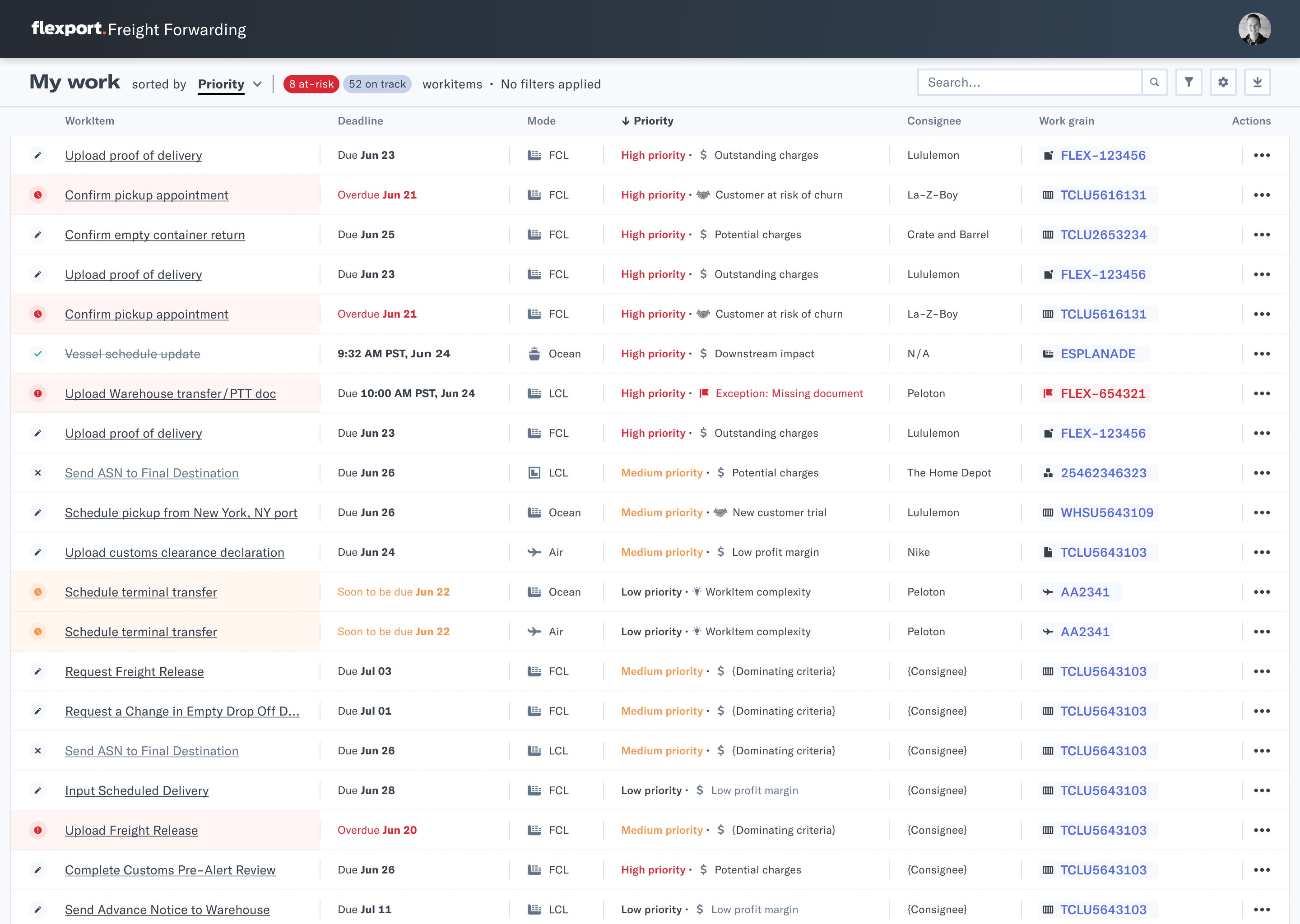Screen dimensions: 1300x924
Task: Sort by the WorkItem column header
Action: tap(89, 120)
